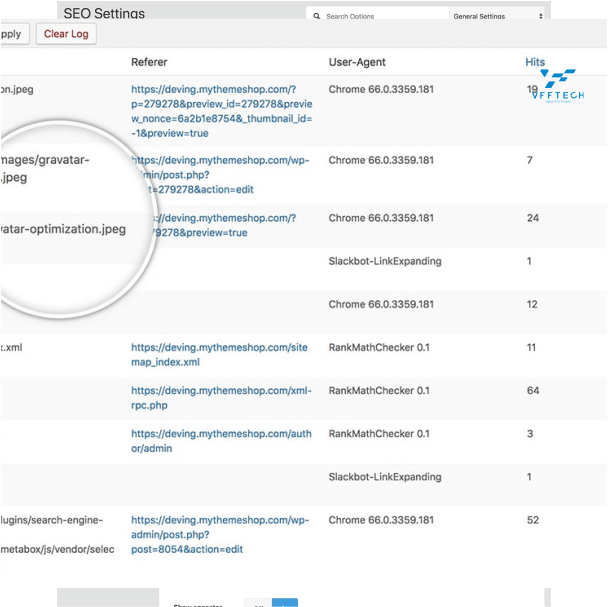Image resolution: width=608 pixels, height=607 pixels.
Task: Click the avatar-optimization.jpeg URI text
Action: (x=63, y=229)
